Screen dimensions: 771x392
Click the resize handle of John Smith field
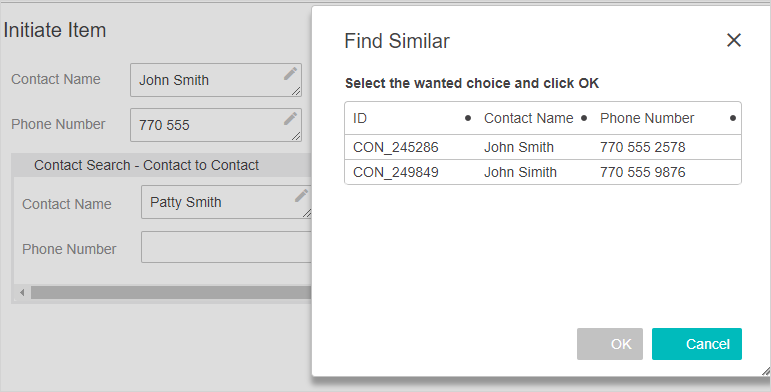pos(296,91)
